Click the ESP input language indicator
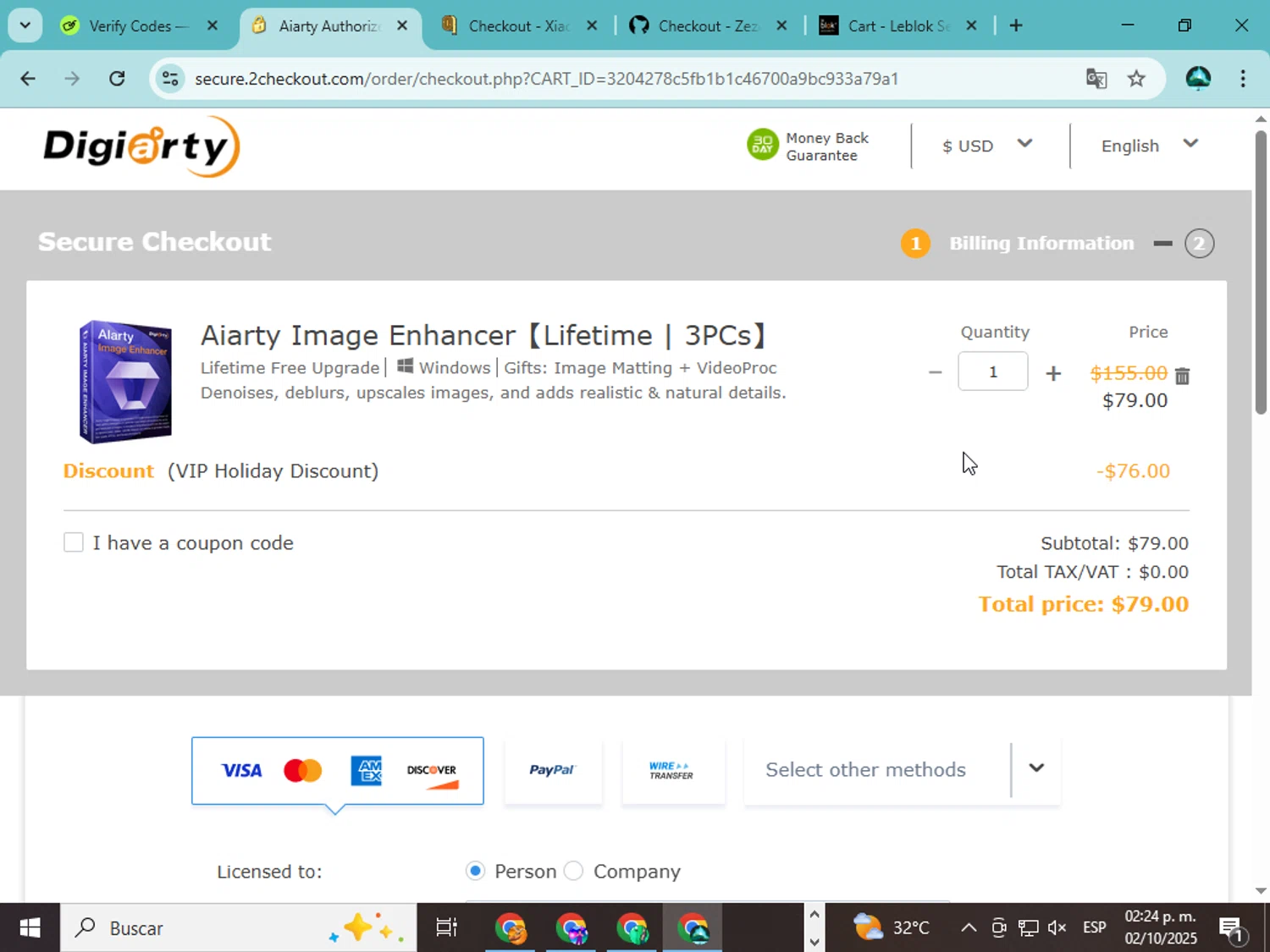The image size is (1270, 952). pyautogui.click(x=1095, y=928)
